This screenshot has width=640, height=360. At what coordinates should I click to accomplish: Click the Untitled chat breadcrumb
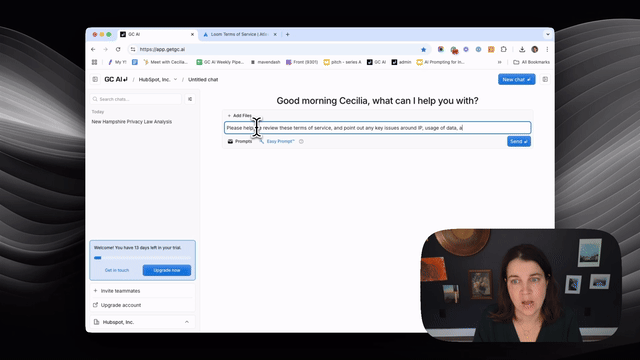tap(203, 79)
